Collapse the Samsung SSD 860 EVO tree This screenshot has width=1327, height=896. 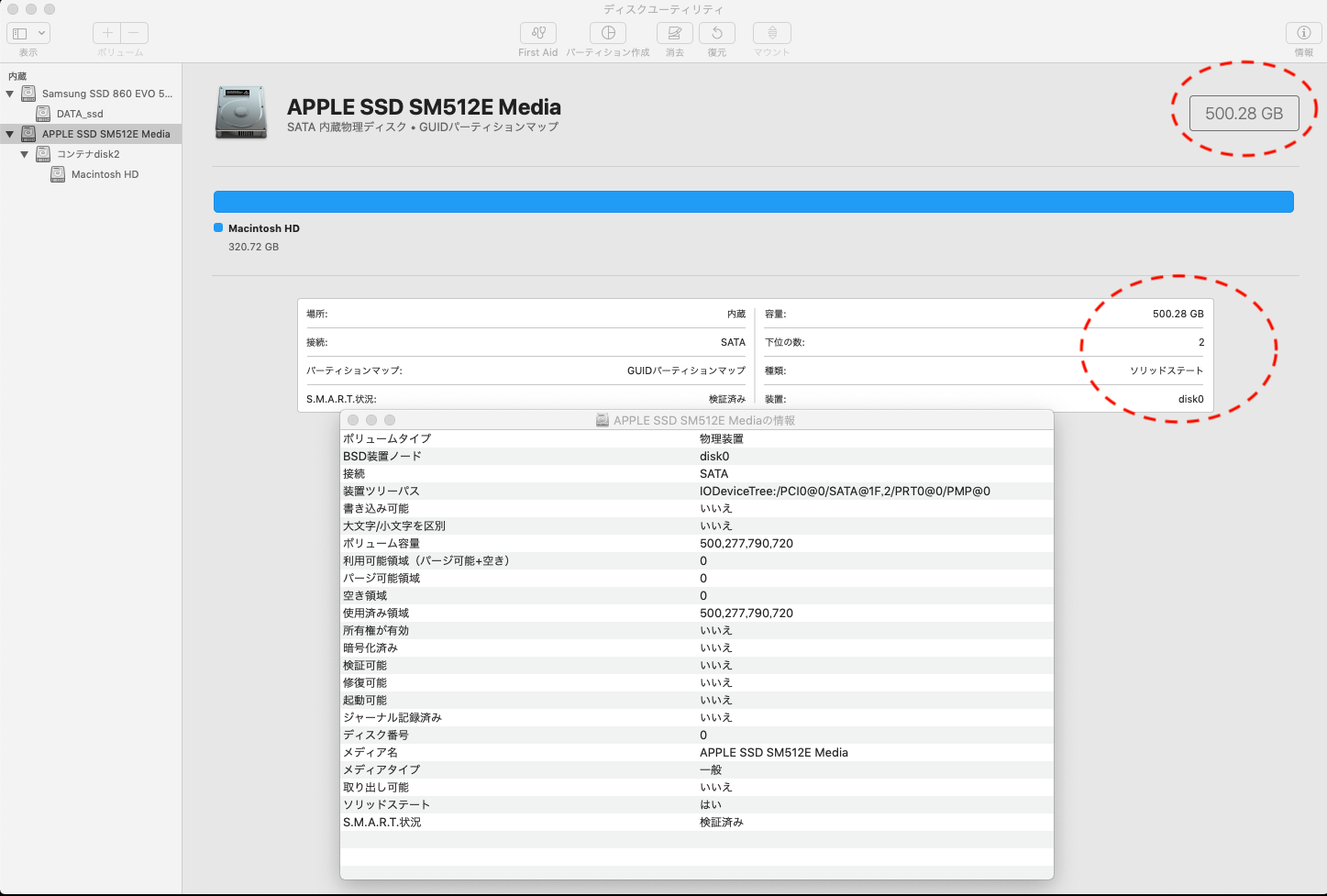click(10, 94)
